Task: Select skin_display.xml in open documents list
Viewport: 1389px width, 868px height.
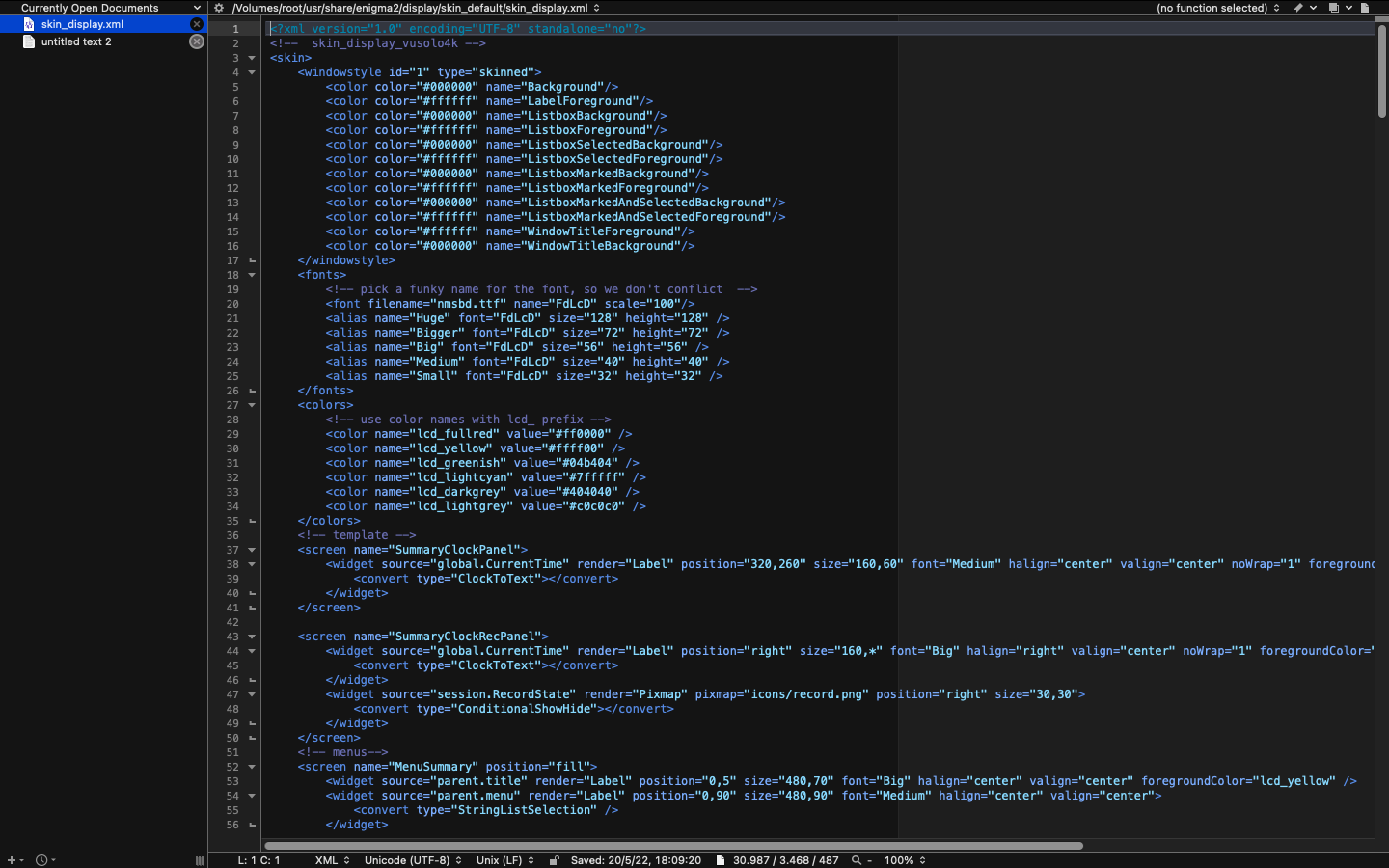Action: pyautogui.click(x=82, y=24)
